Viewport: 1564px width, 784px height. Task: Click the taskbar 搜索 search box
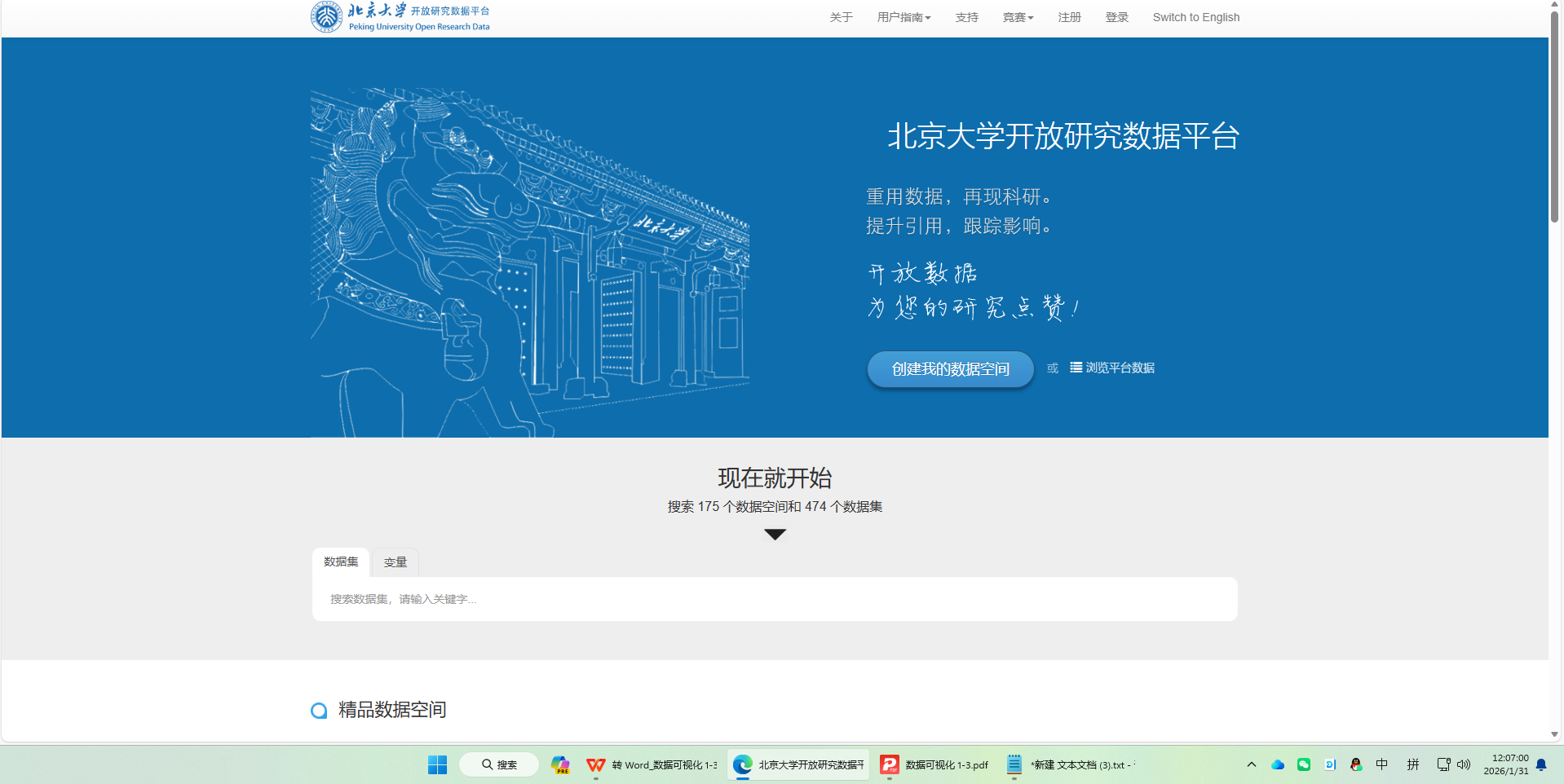pyautogui.click(x=499, y=764)
